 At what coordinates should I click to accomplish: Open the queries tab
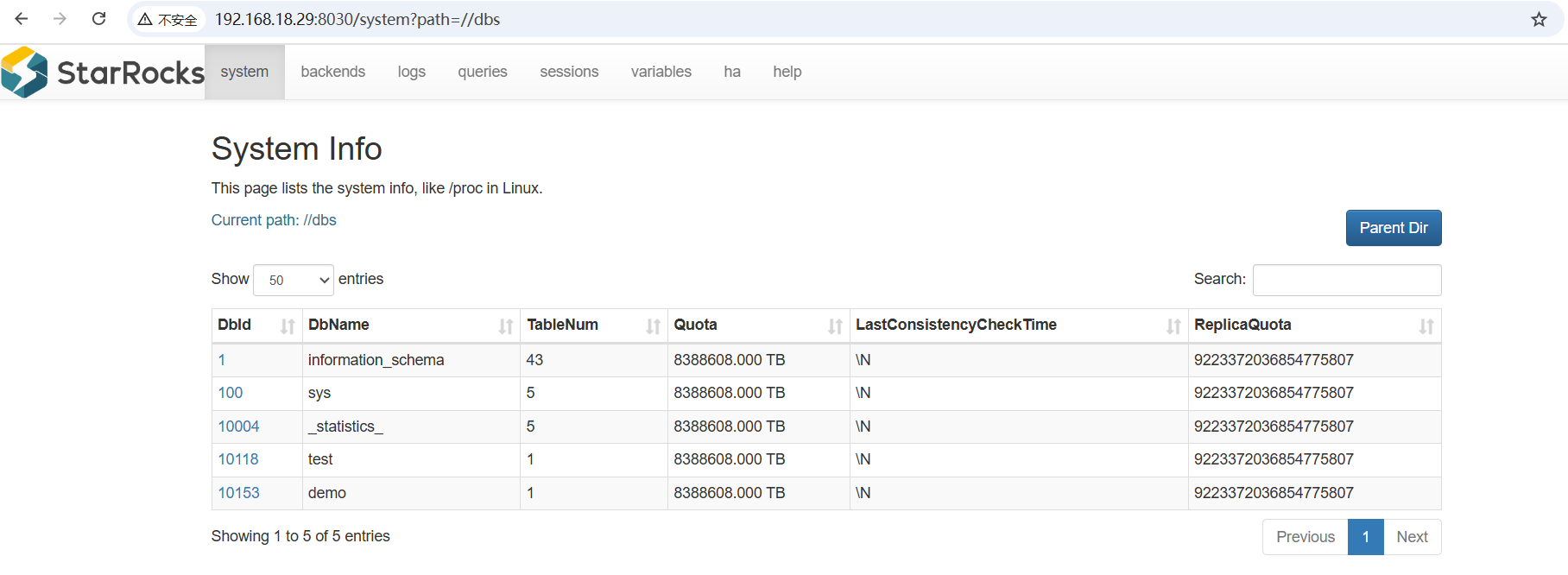click(483, 72)
